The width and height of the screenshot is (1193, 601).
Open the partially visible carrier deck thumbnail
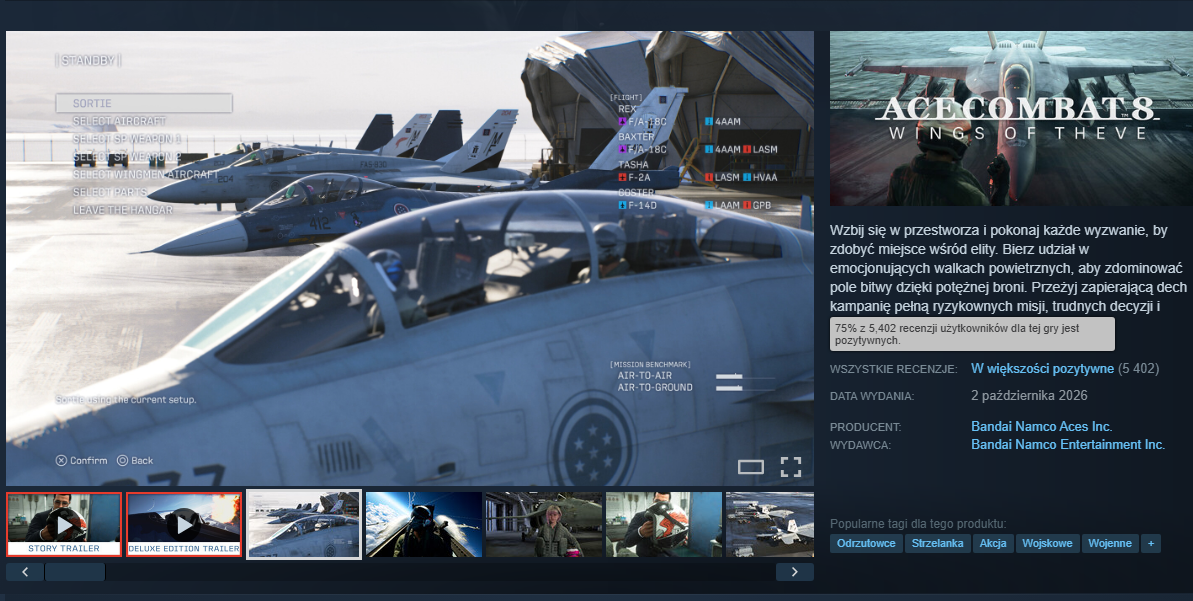pyautogui.click(x=770, y=524)
